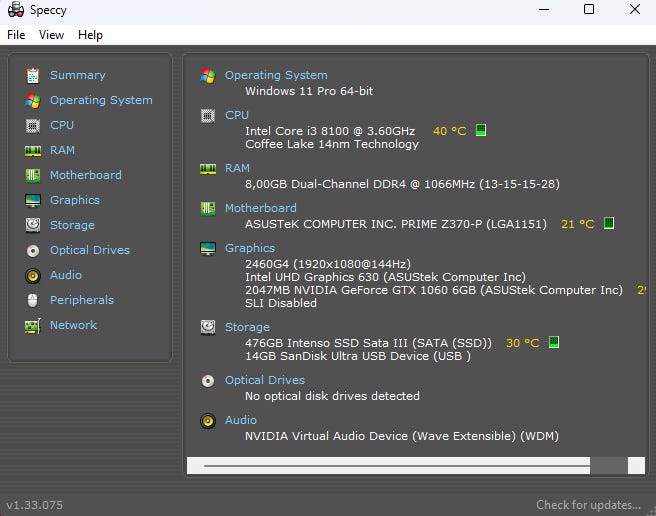The height and width of the screenshot is (516, 656).
Task: Click the Storage heading in main panel
Action: tap(247, 327)
